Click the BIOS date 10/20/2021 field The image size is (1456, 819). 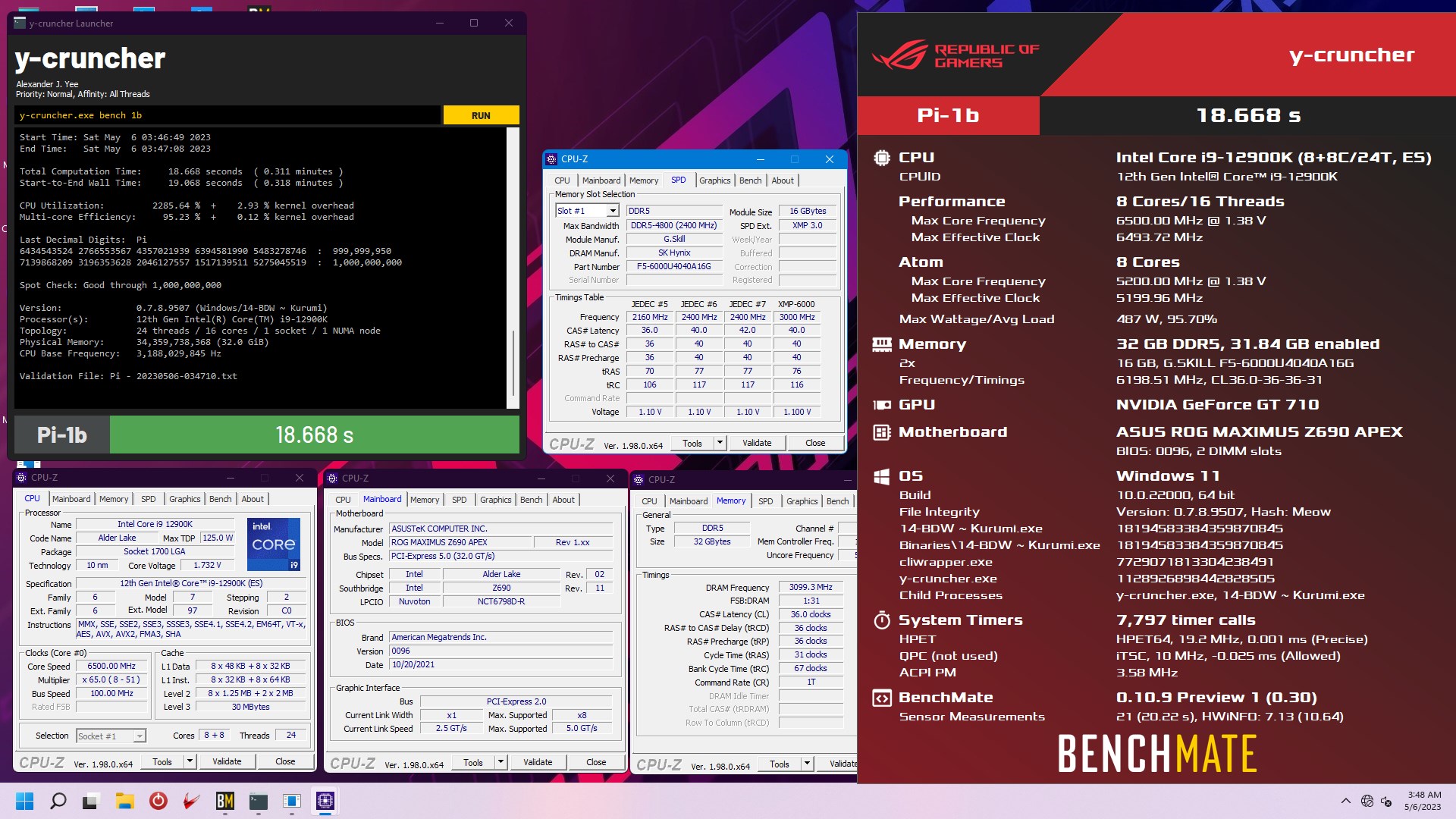[x=500, y=665]
